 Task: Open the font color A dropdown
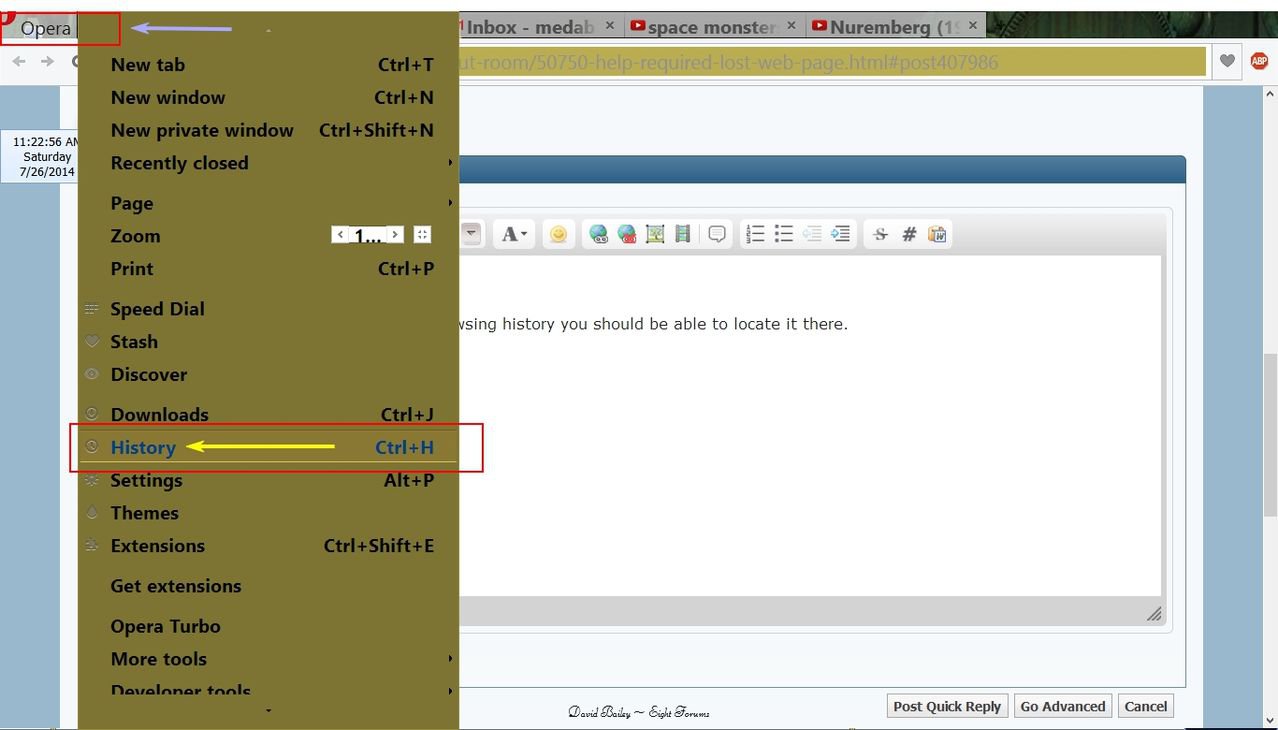tap(514, 234)
